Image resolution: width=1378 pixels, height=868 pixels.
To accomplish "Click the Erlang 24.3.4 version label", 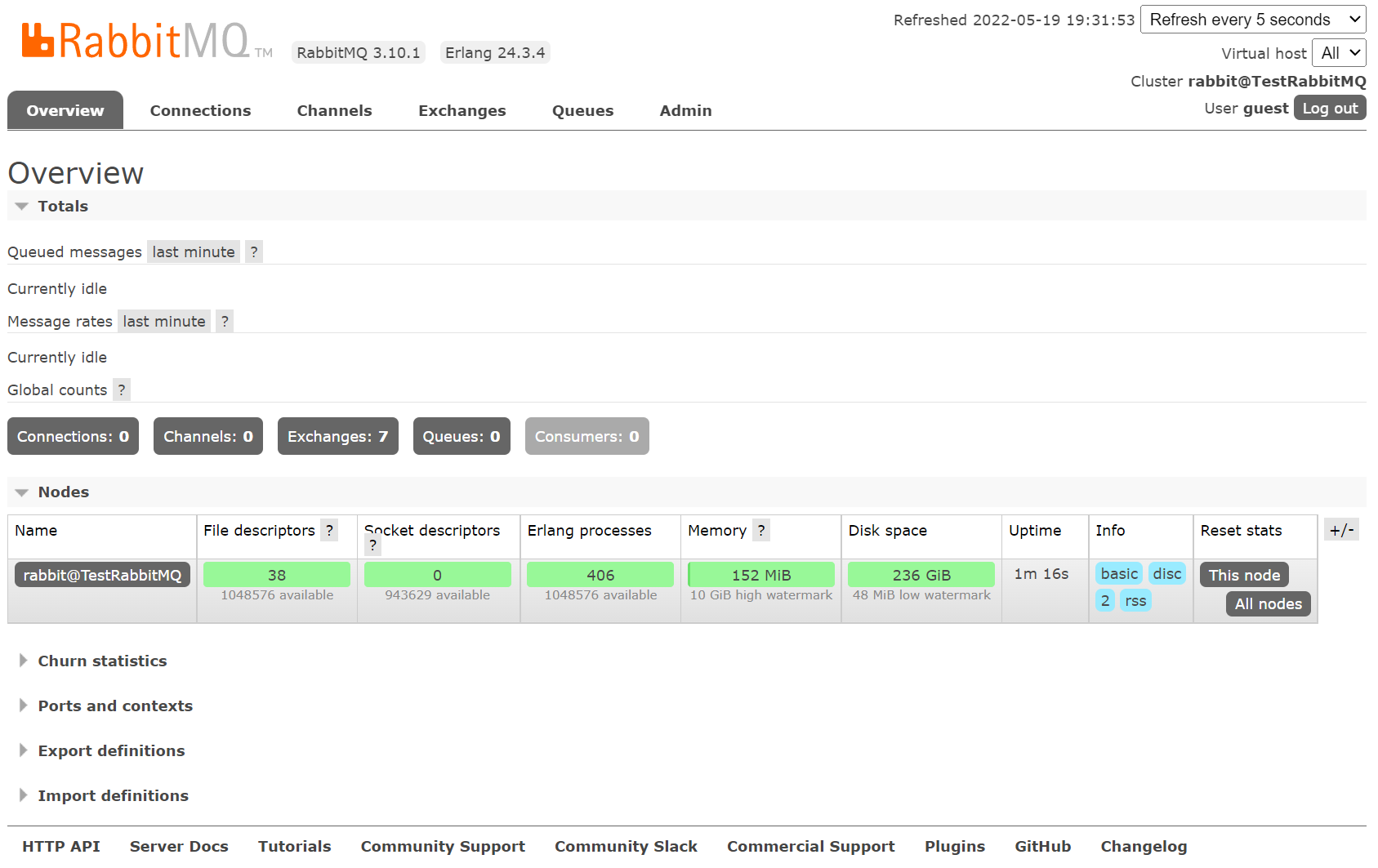I will (495, 53).
